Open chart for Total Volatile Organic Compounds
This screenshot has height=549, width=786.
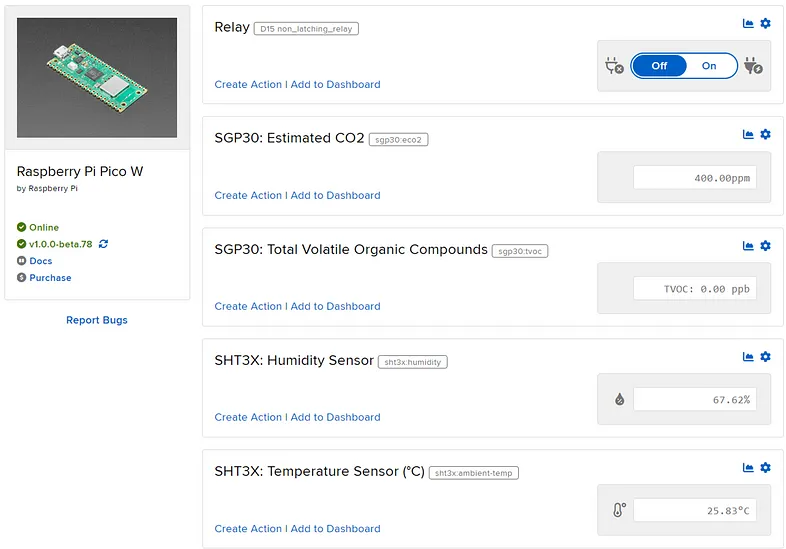tap(748, 245)
